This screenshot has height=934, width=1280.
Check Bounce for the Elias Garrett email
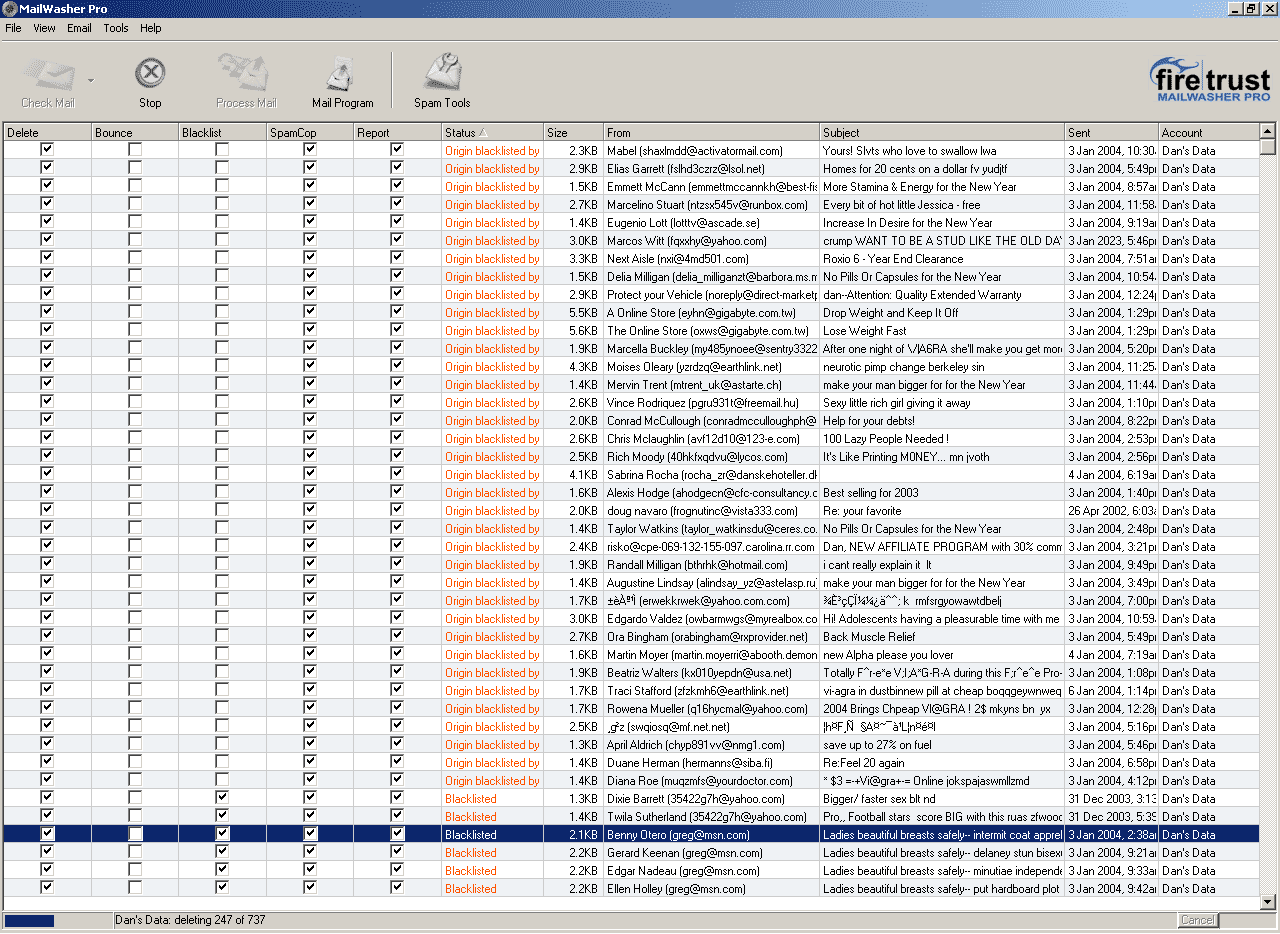click(135, 168)
